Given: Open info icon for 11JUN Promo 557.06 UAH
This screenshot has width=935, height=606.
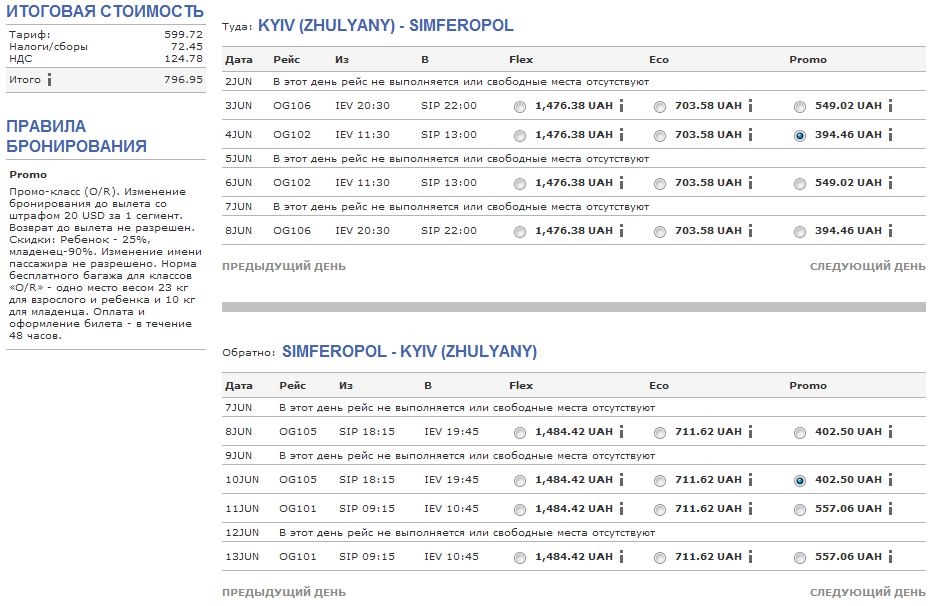Looking at the screenshot, I should 890,509.
